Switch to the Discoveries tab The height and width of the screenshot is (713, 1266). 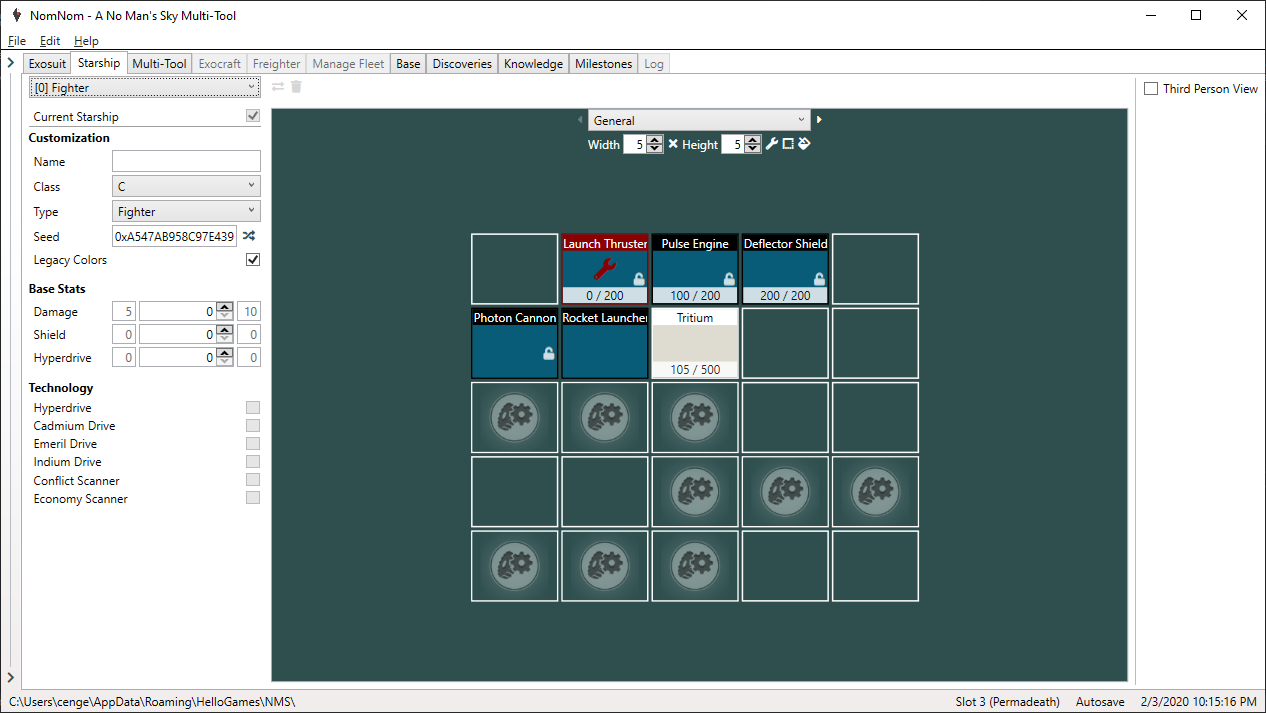click(462, 64)
